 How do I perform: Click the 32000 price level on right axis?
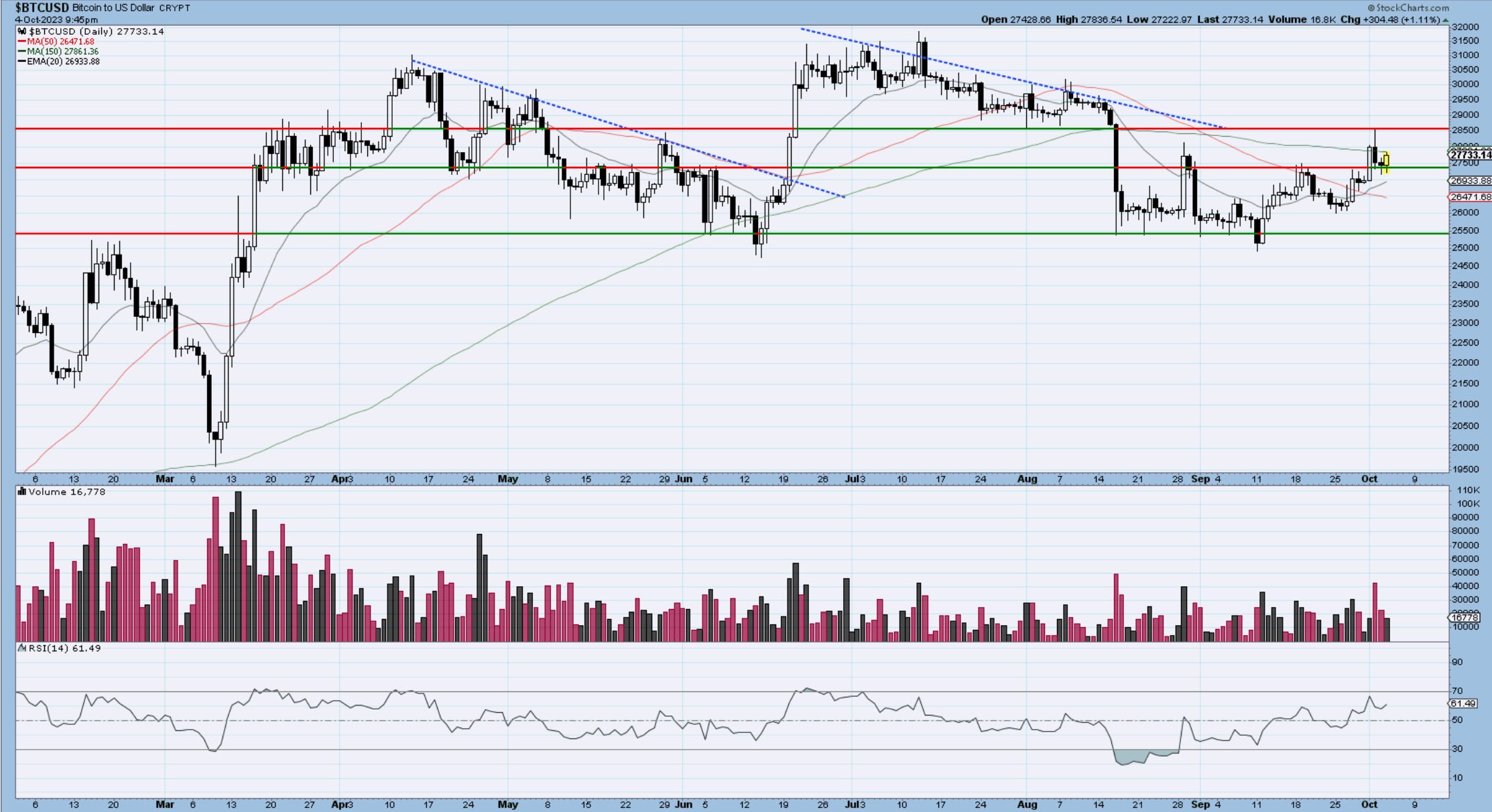point(1465,27)
